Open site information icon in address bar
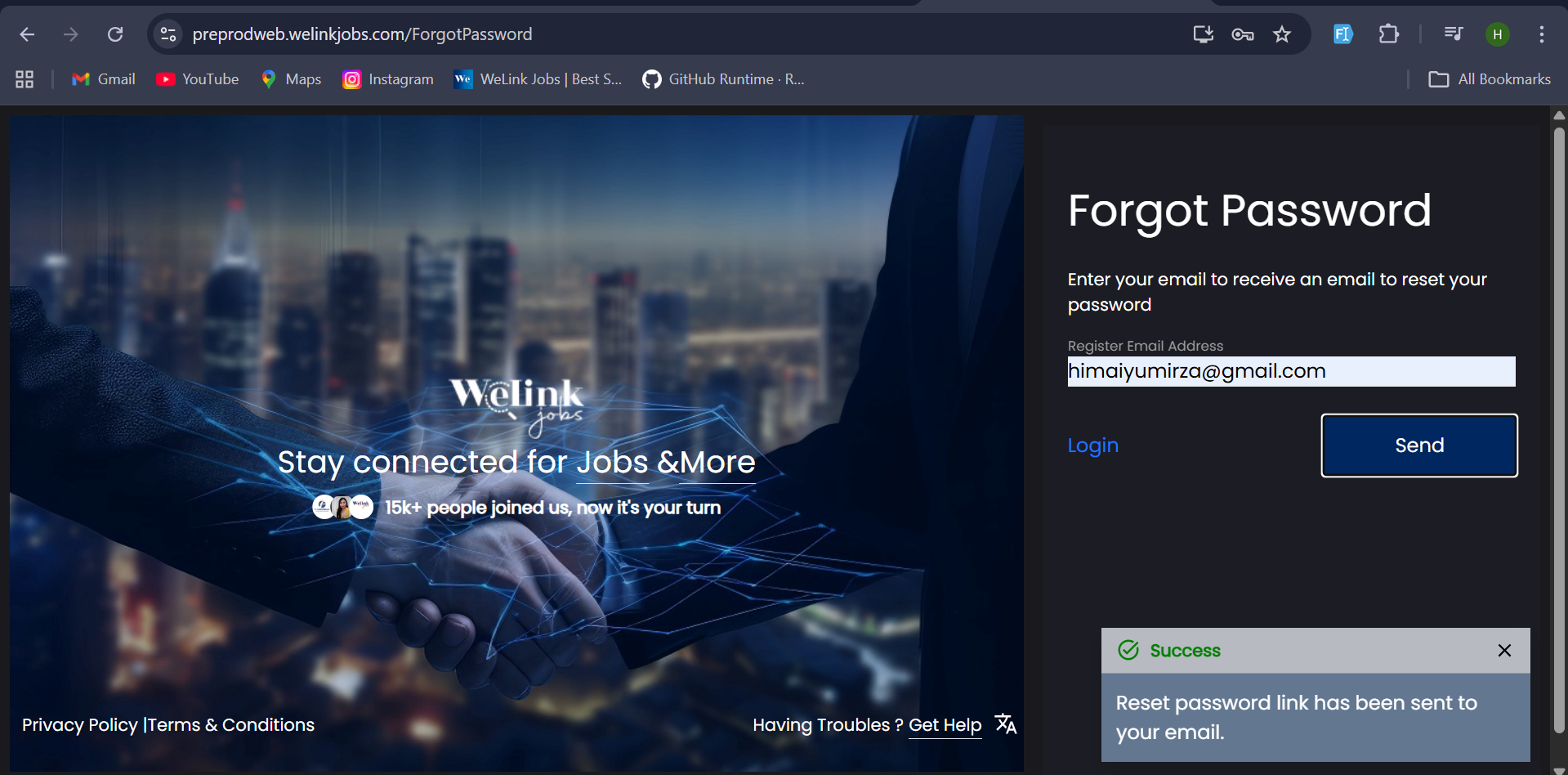Image resolution: width=1568 pixels, height=775 pixels. (168, 34)
